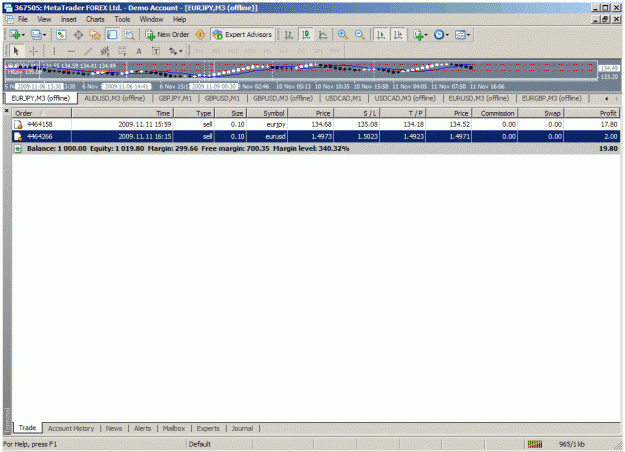The width and height of the screenshot is (625, 452).
Task: Open the Experts terminal tab
Action: tap(208, 428)
